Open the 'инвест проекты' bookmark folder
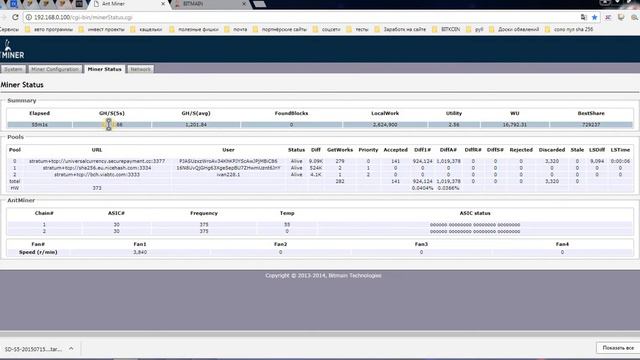The height and width of the screenshot is (360, 640). (x=102, y=29)
